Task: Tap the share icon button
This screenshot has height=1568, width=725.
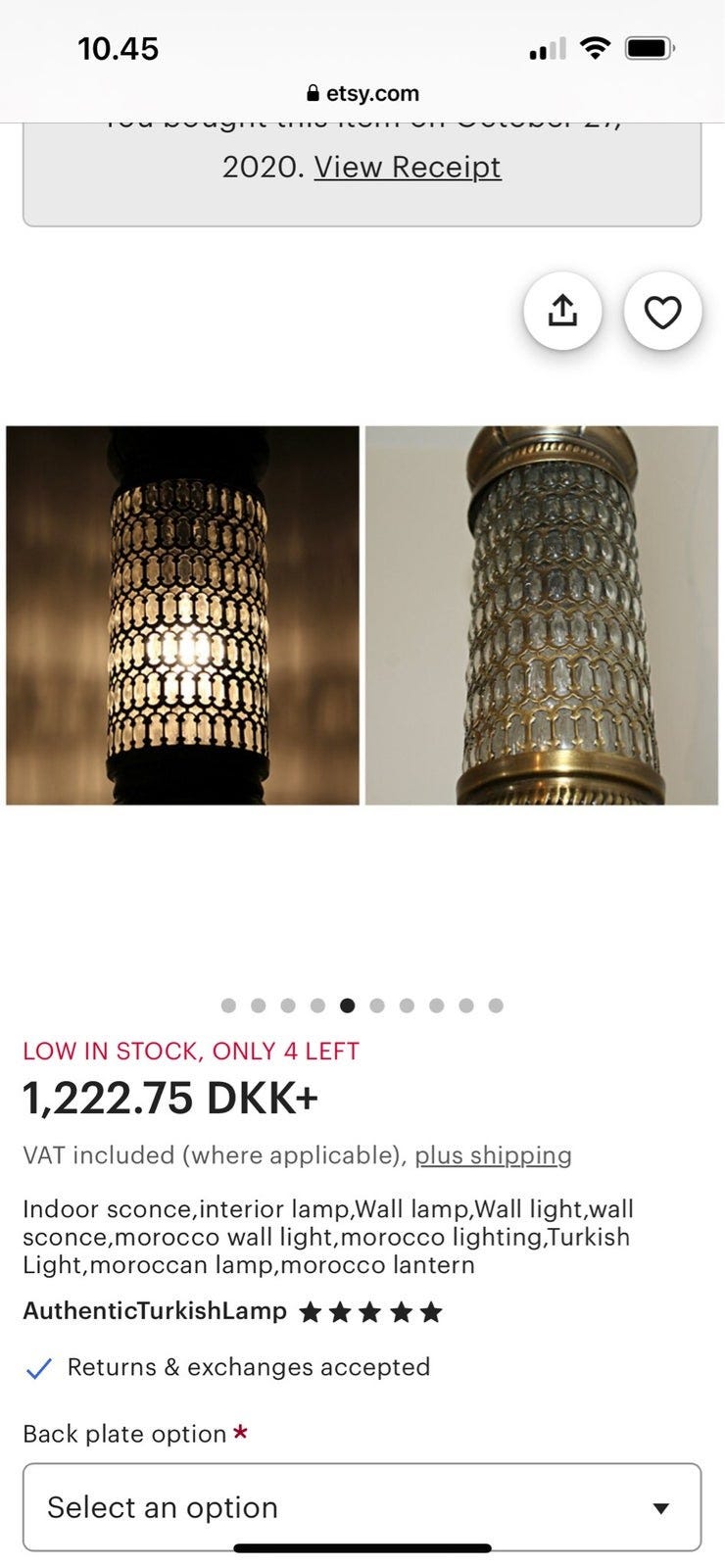Action: tap(562, 312)
